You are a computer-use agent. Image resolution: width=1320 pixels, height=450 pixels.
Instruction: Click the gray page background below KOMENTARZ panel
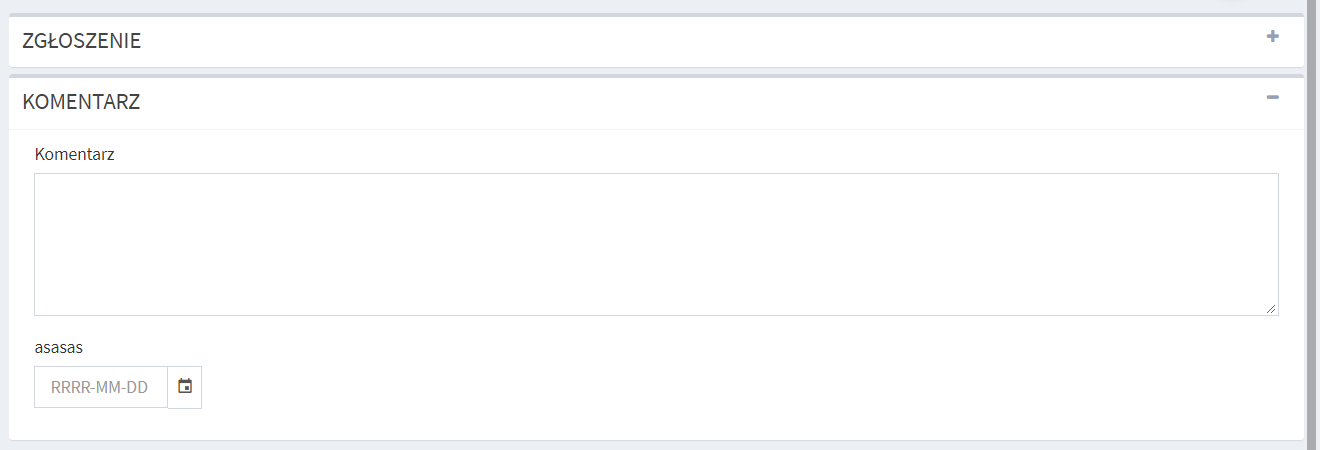[656, 446]
